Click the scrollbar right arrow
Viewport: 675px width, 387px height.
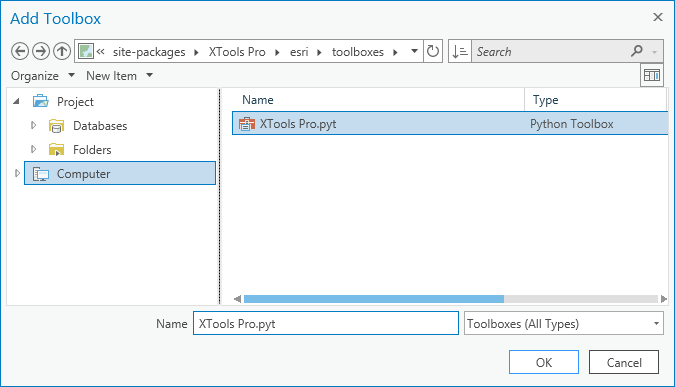[x=663, y=299]
